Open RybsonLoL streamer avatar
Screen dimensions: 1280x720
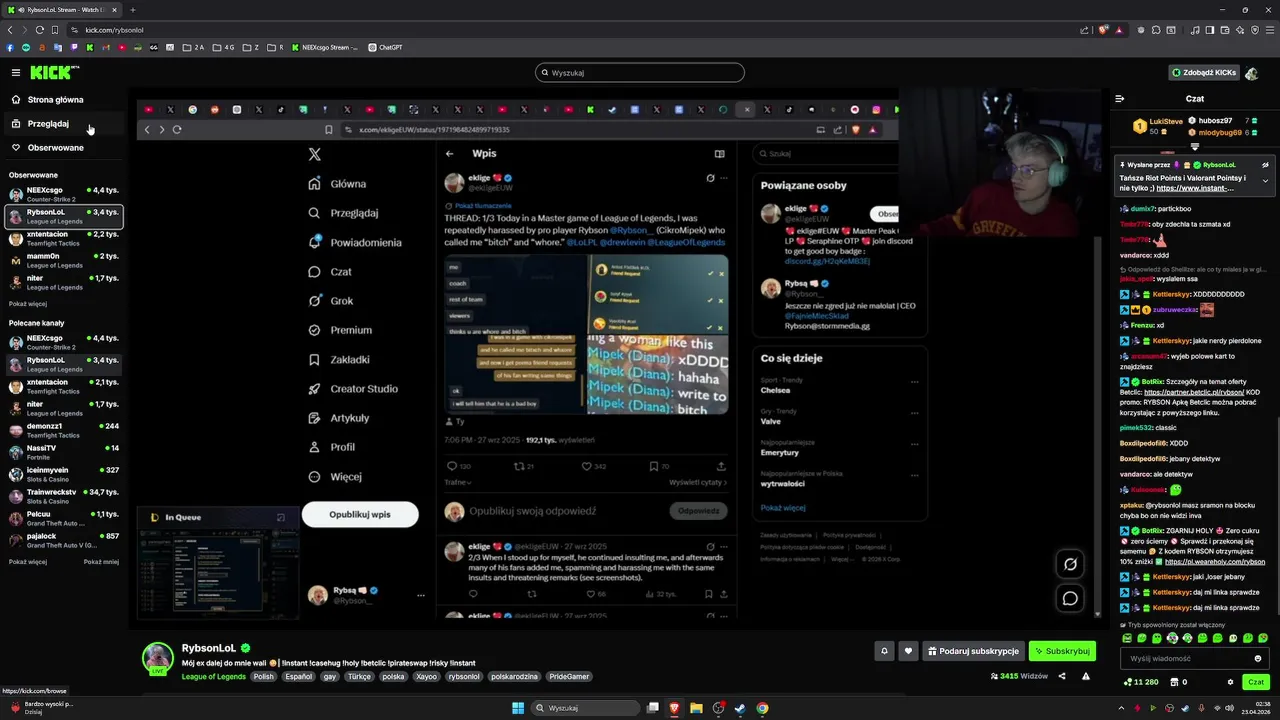tap(157, 657)
